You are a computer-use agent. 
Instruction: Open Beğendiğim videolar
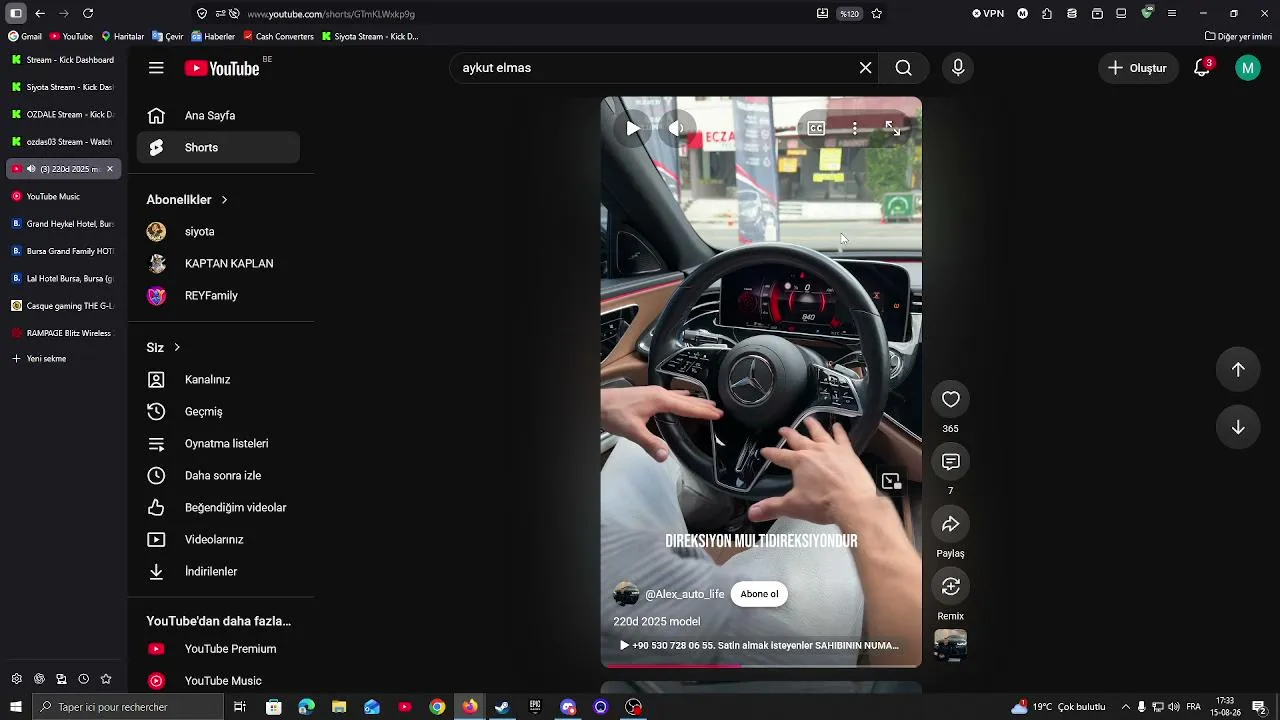(x=218, y=508)
